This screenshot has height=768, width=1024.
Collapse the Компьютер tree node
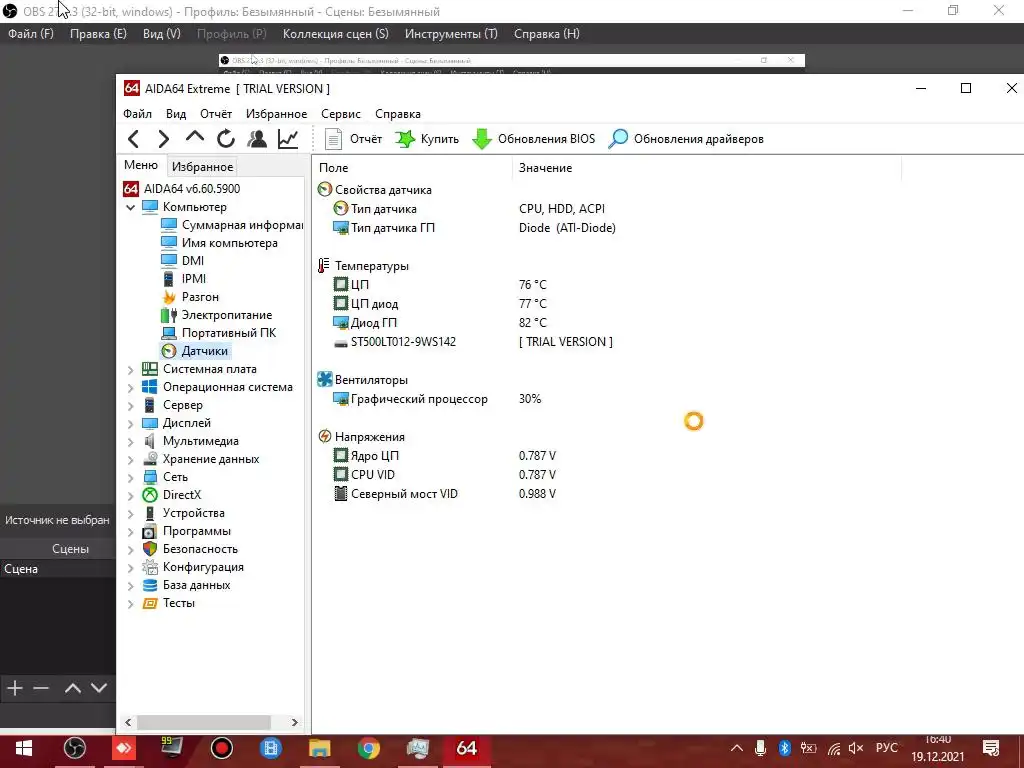point(130,207)
